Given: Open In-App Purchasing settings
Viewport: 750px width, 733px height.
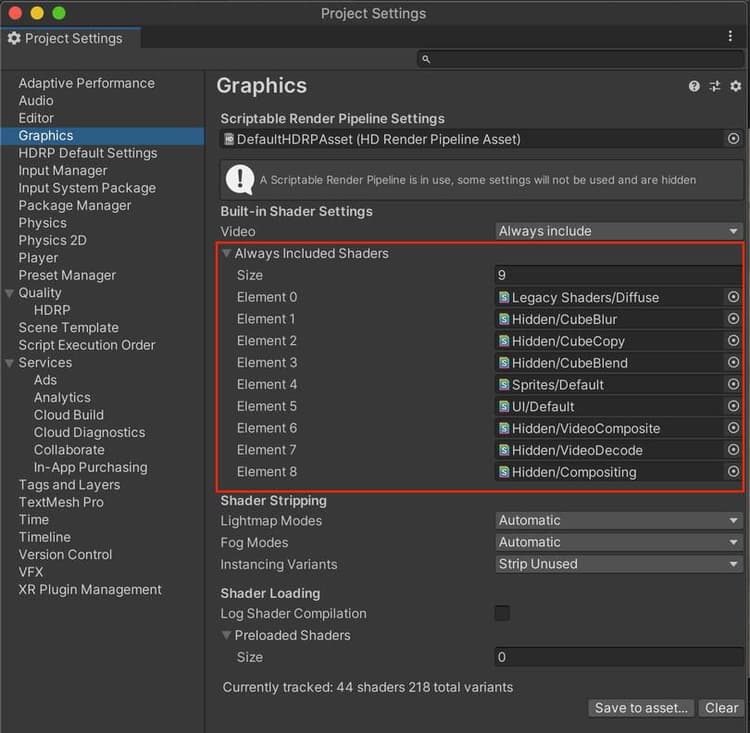Looking at the screenshot, I should point(90,467).
